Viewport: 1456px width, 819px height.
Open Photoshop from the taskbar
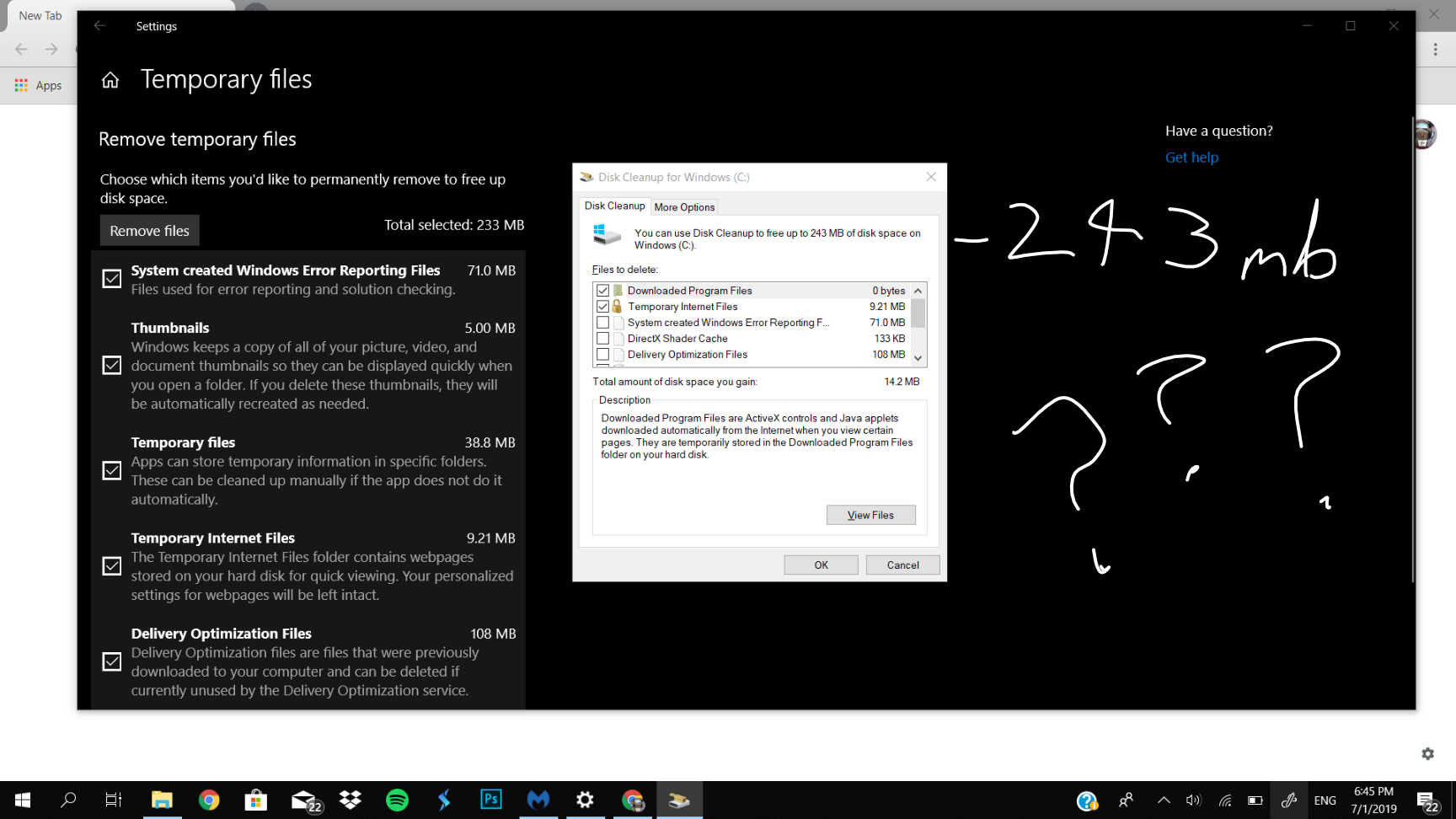(491, 800)
